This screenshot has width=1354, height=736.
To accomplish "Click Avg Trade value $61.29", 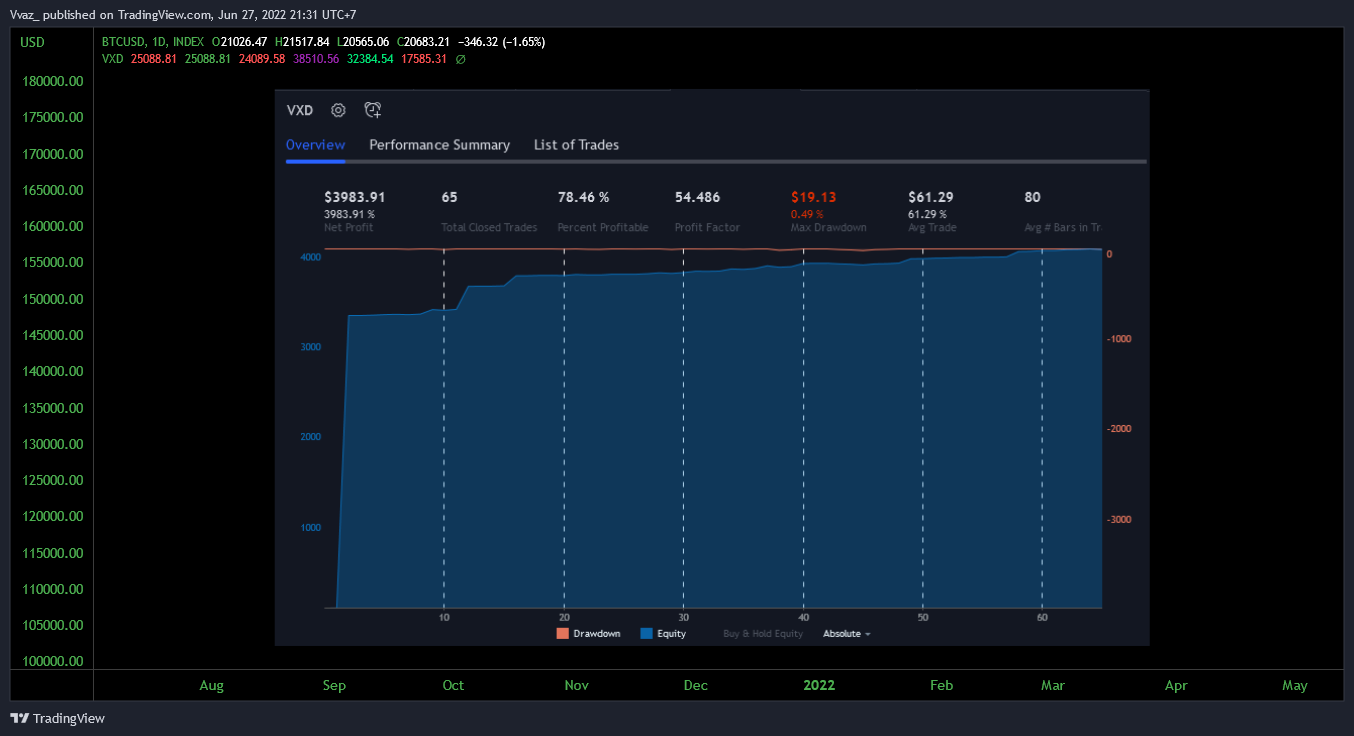I will tap(930, 197).
